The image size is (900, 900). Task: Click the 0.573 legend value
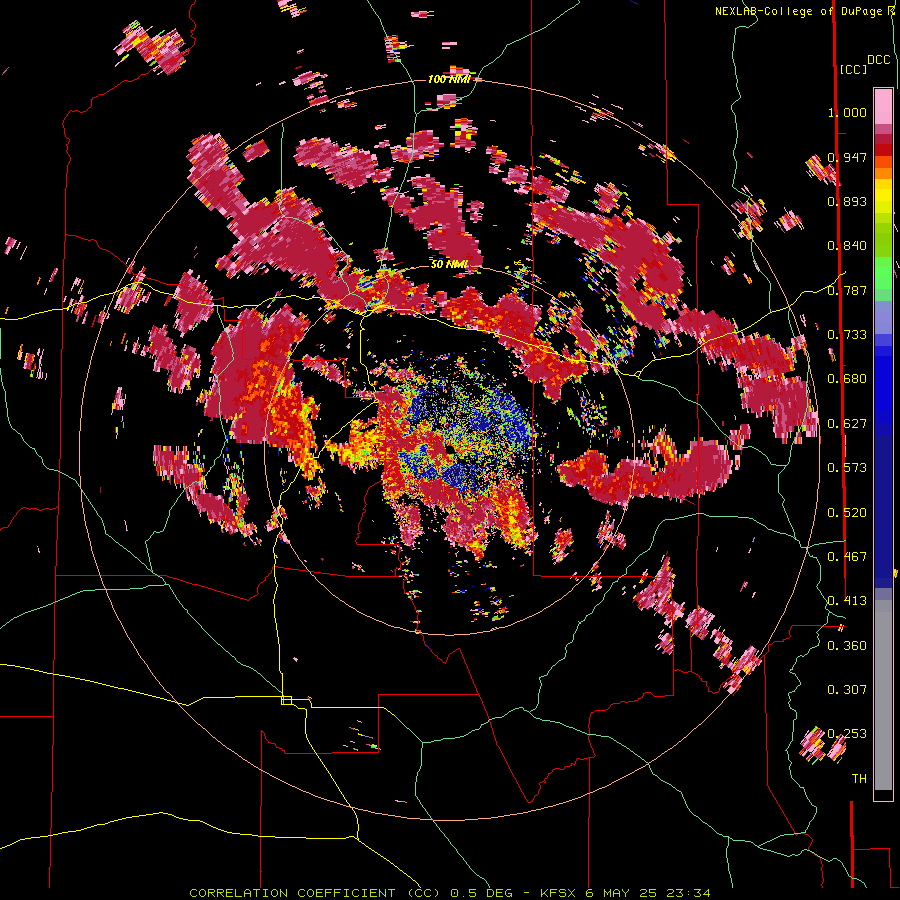[x=847, y=468]
